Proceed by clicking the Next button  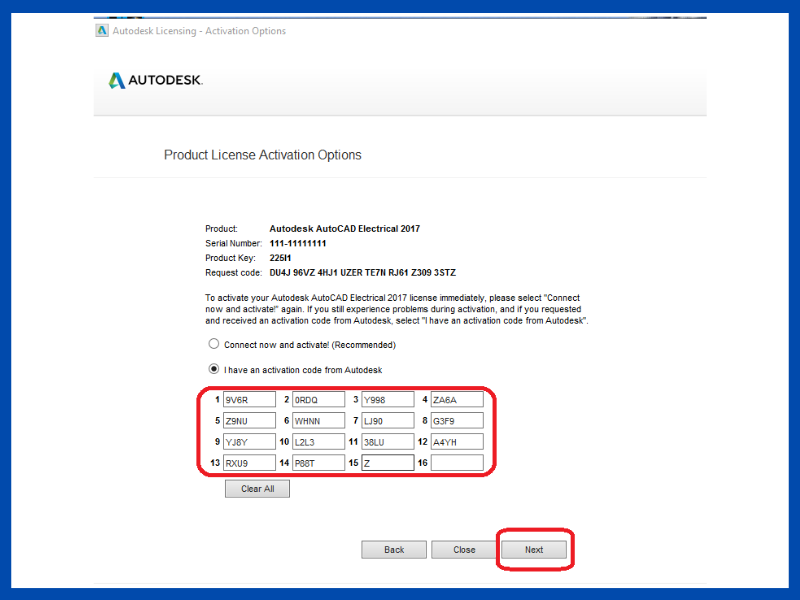(x=534, y=550)
